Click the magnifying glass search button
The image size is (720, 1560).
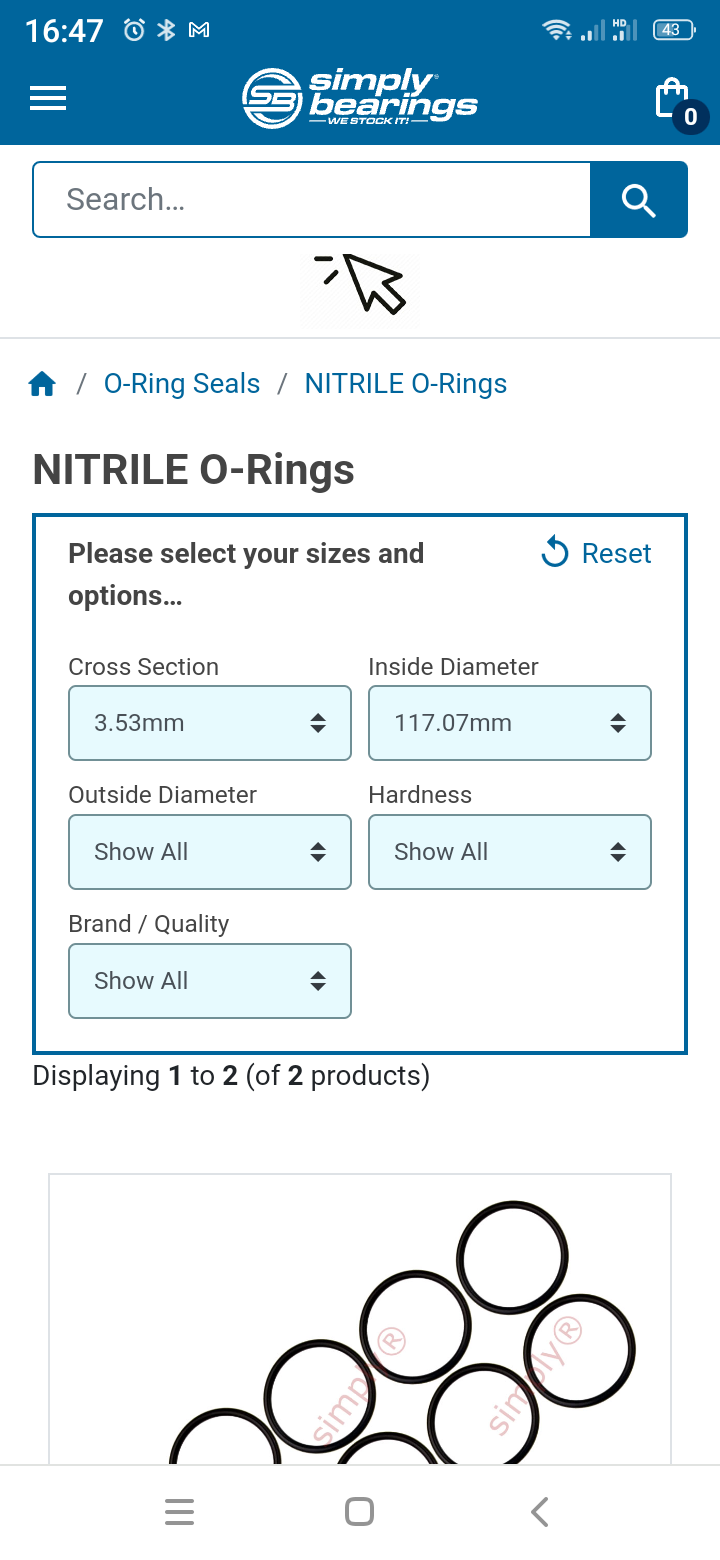click(638, 200)
